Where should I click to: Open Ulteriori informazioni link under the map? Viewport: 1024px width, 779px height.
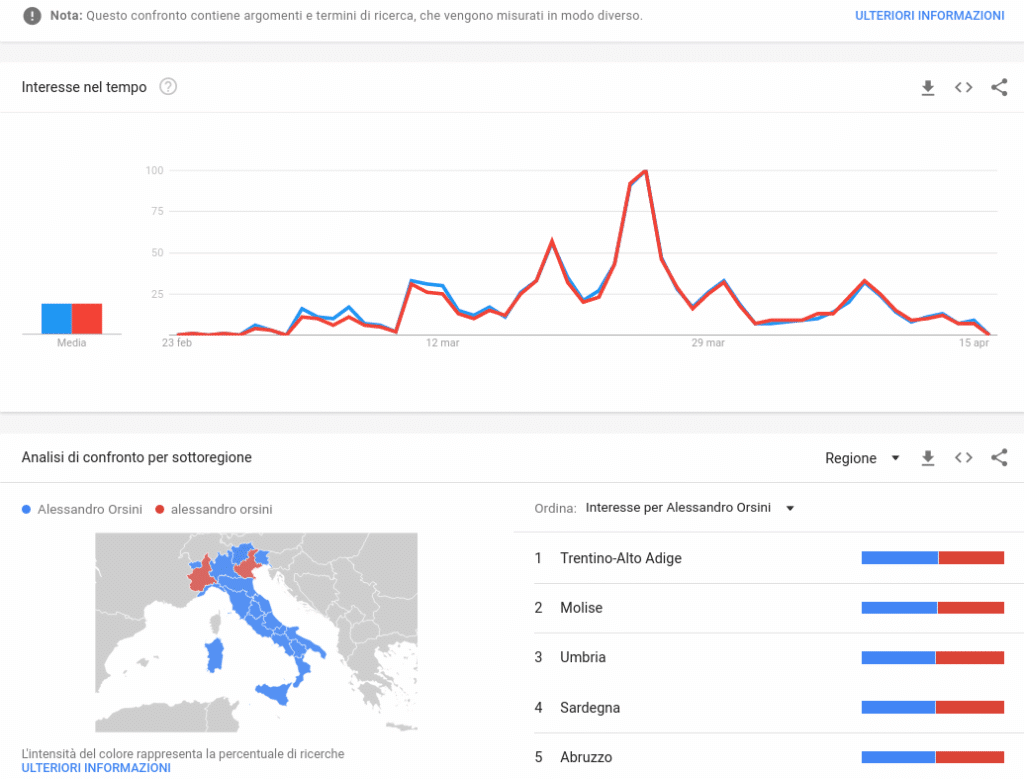coord(96,767)
